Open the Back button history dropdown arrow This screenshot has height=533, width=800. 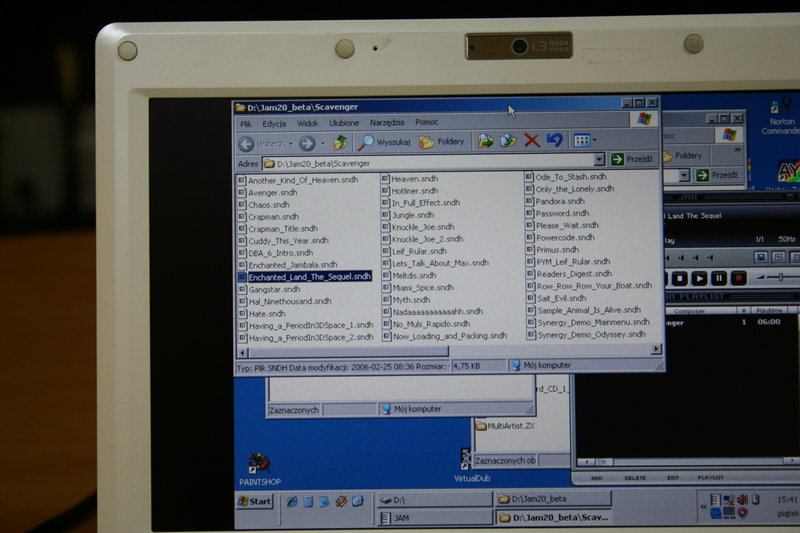coord(290,143)
